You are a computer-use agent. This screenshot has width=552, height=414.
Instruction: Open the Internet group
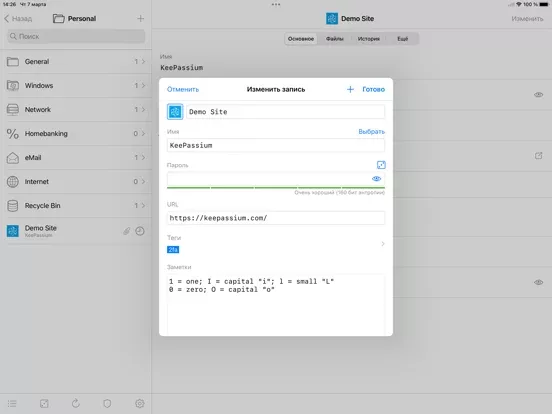pos(76,181)
